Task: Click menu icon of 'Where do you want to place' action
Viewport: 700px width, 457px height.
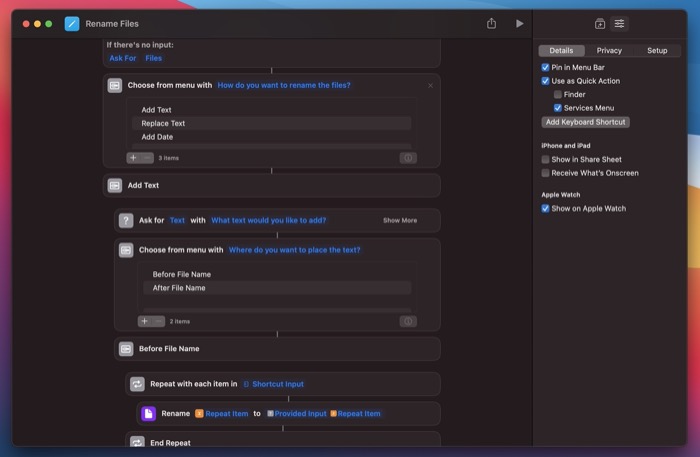Action: tap(126, 250)
